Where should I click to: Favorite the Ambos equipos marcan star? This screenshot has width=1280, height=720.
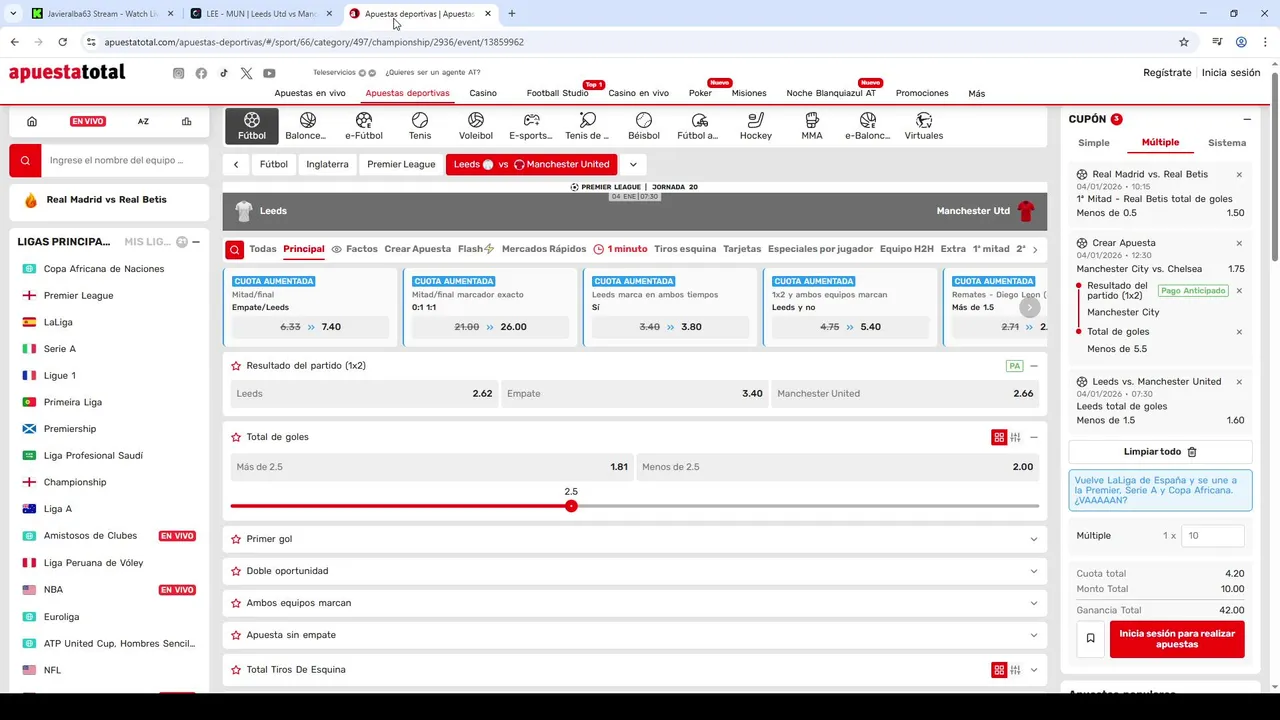tap(236, 603)
